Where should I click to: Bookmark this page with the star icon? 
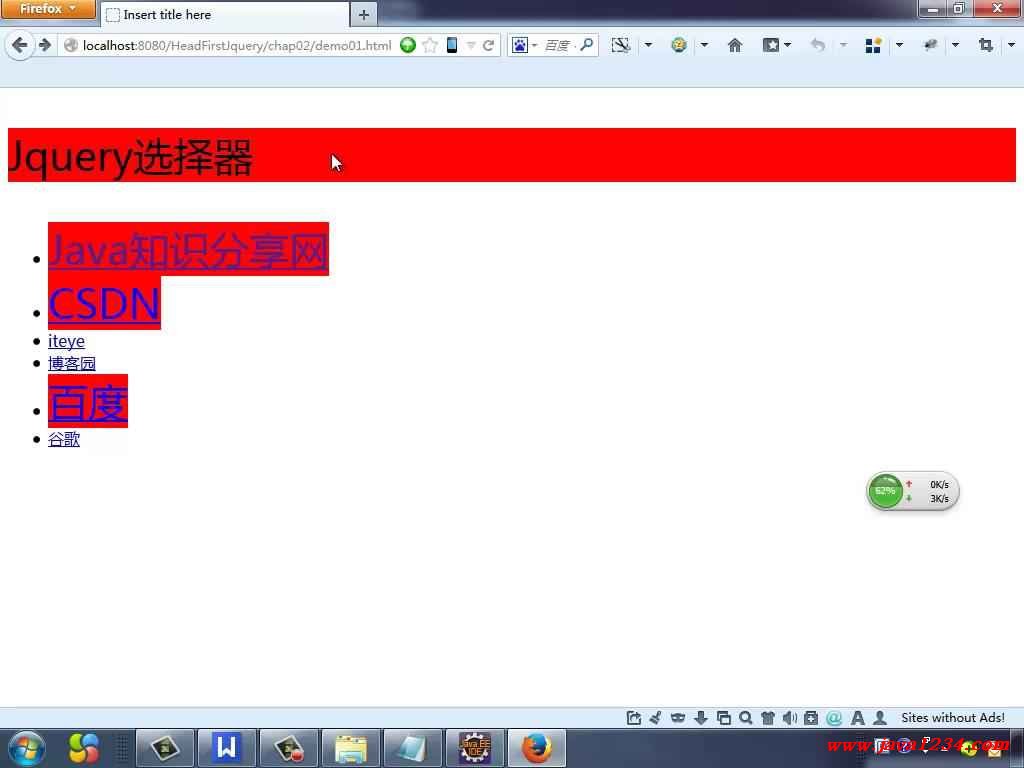(430, 45)
